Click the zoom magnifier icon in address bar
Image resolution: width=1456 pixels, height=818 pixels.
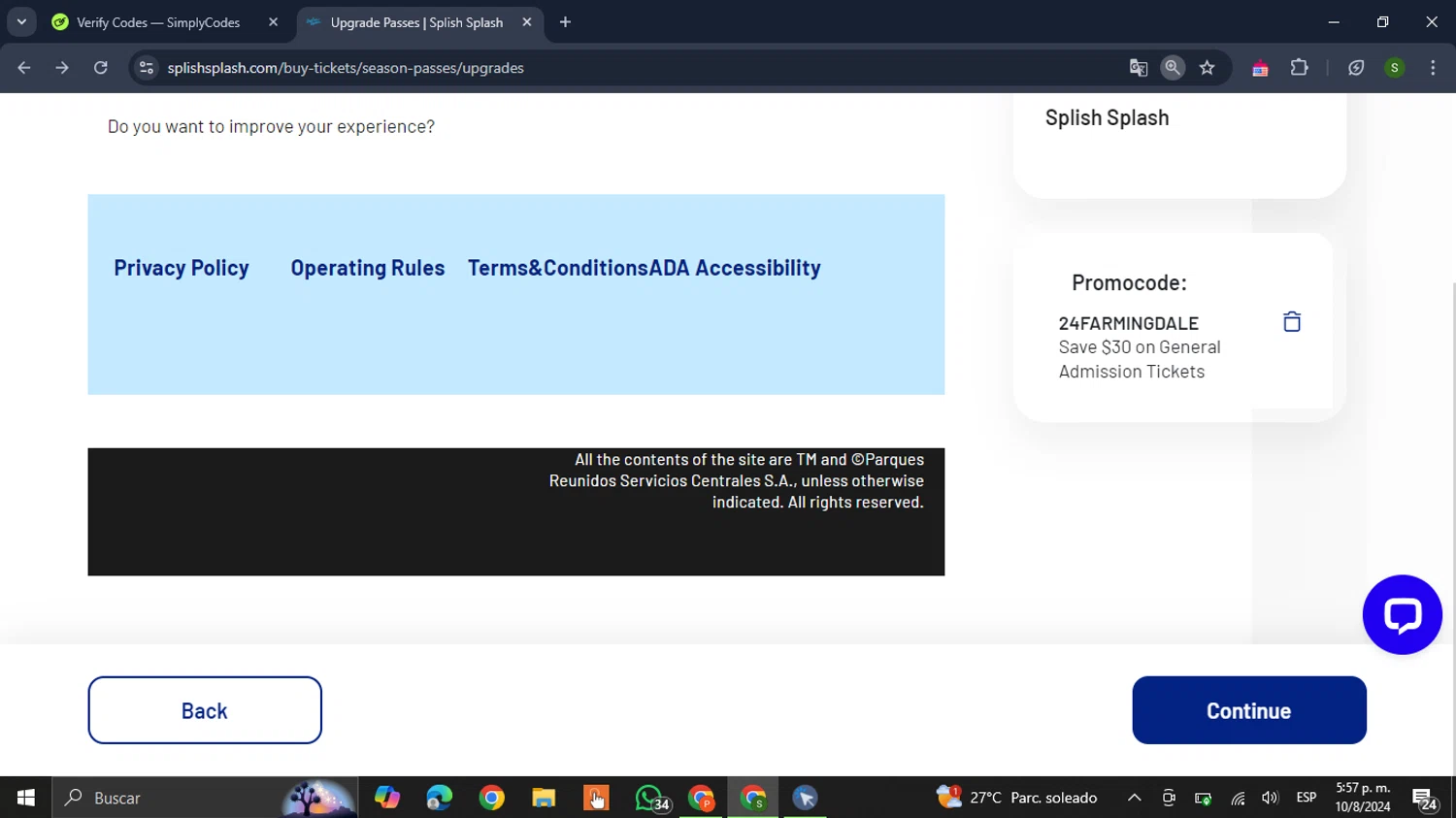tap(1173, 68)
